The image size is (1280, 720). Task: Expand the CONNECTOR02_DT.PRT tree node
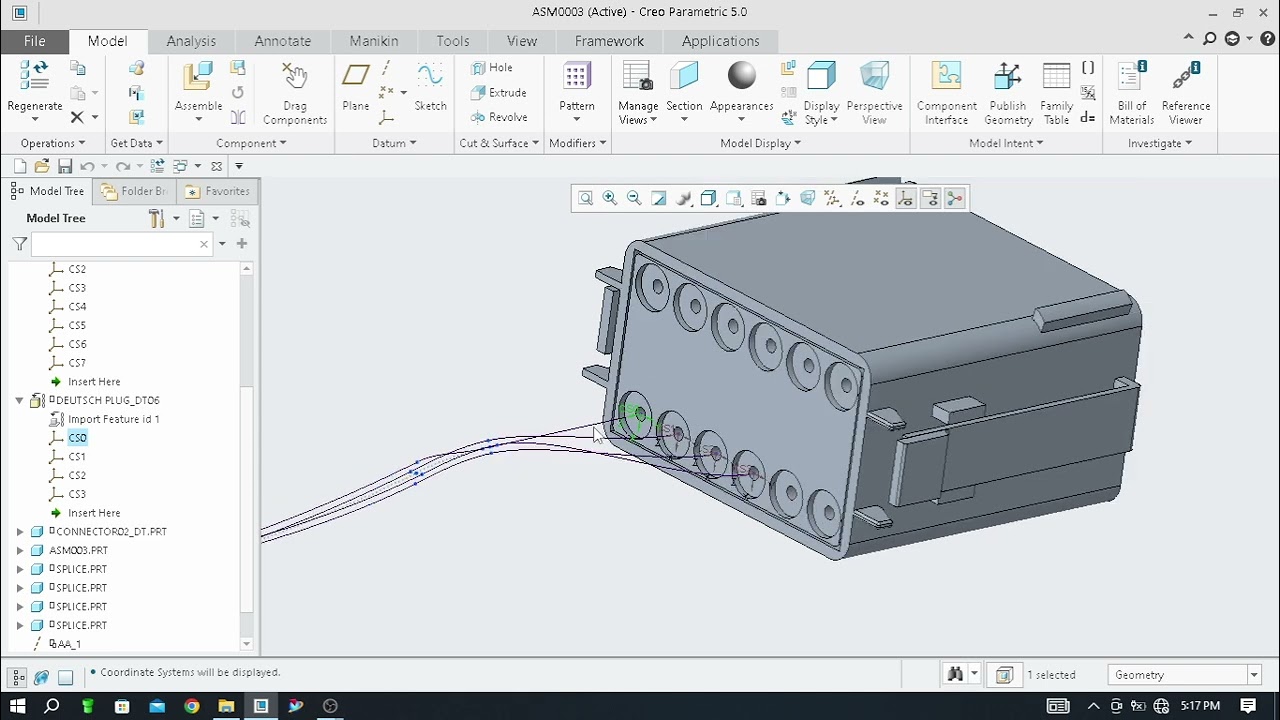coord(18,531)
